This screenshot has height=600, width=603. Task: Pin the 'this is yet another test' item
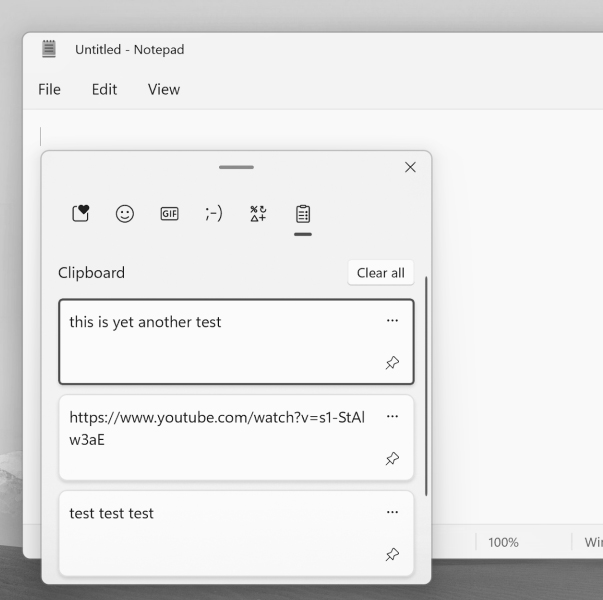coord(392,363)
